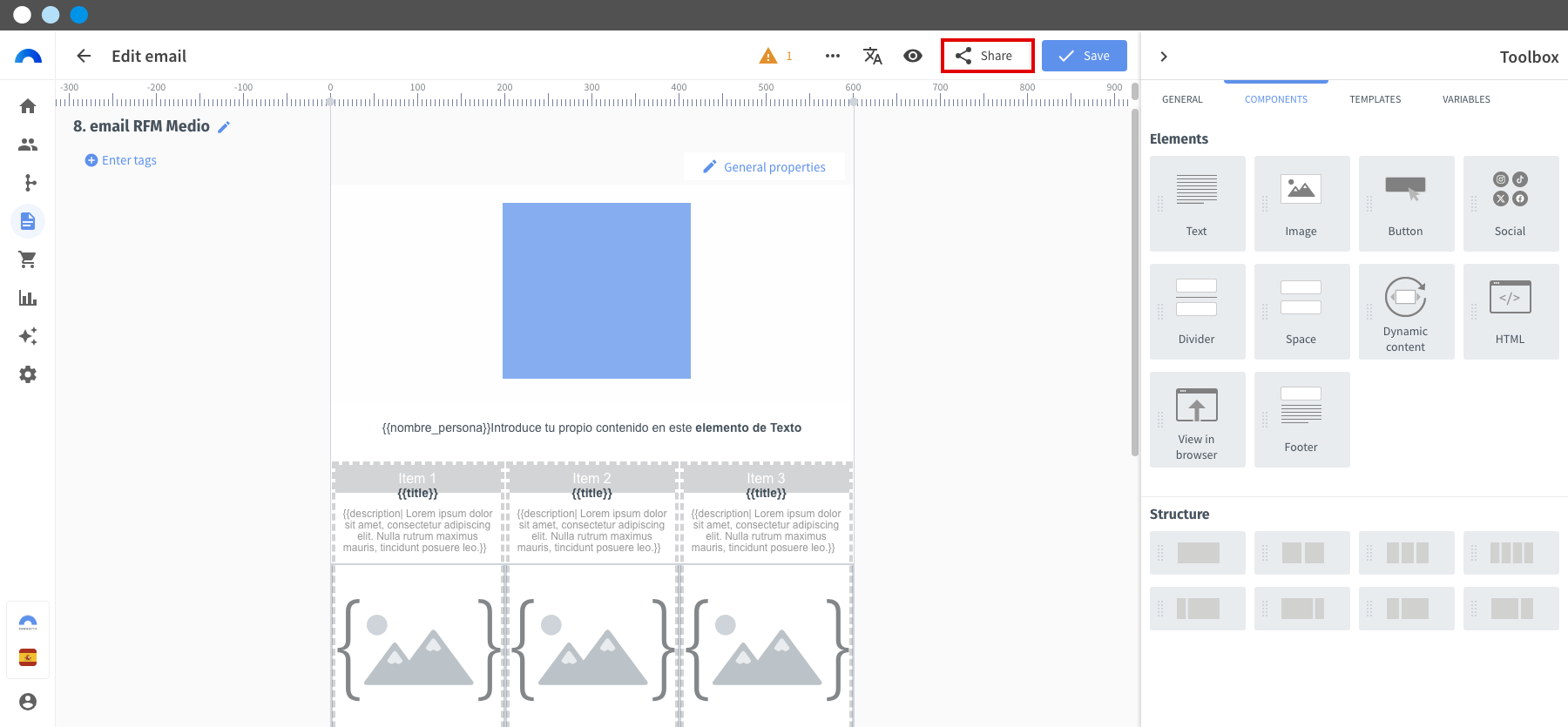Screen dimensions: 1568x727
Task: Collapse the Toolbox panel chevron
Action: click(x=1164, y=57)
